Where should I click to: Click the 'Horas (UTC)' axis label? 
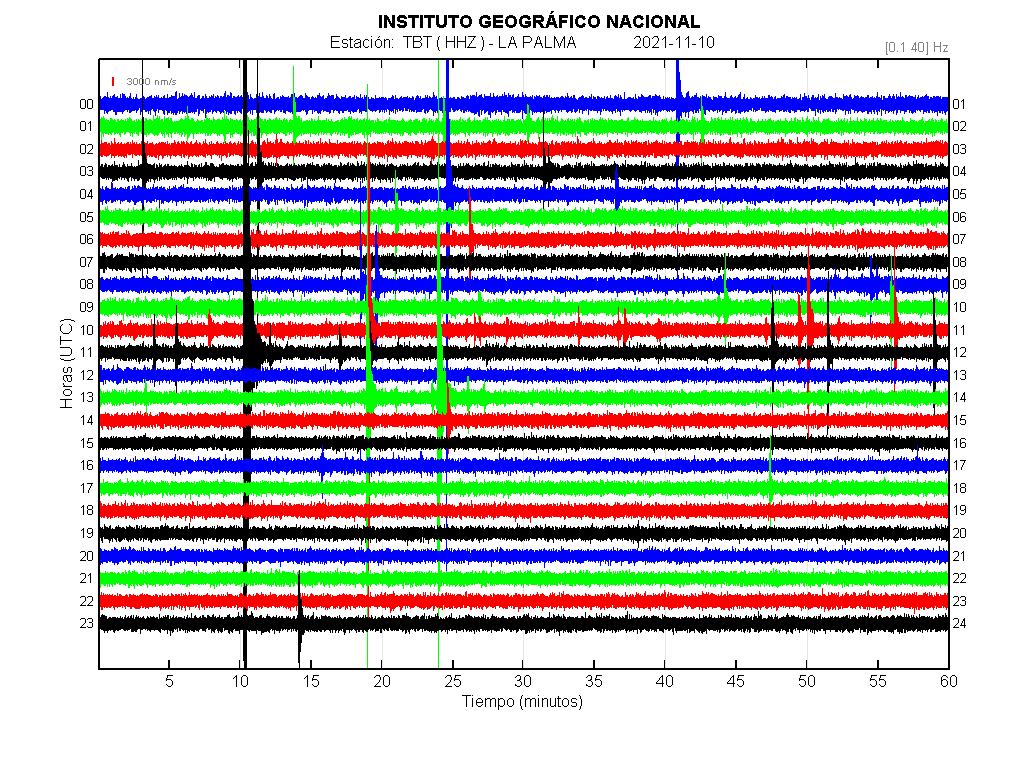point(67,363)
